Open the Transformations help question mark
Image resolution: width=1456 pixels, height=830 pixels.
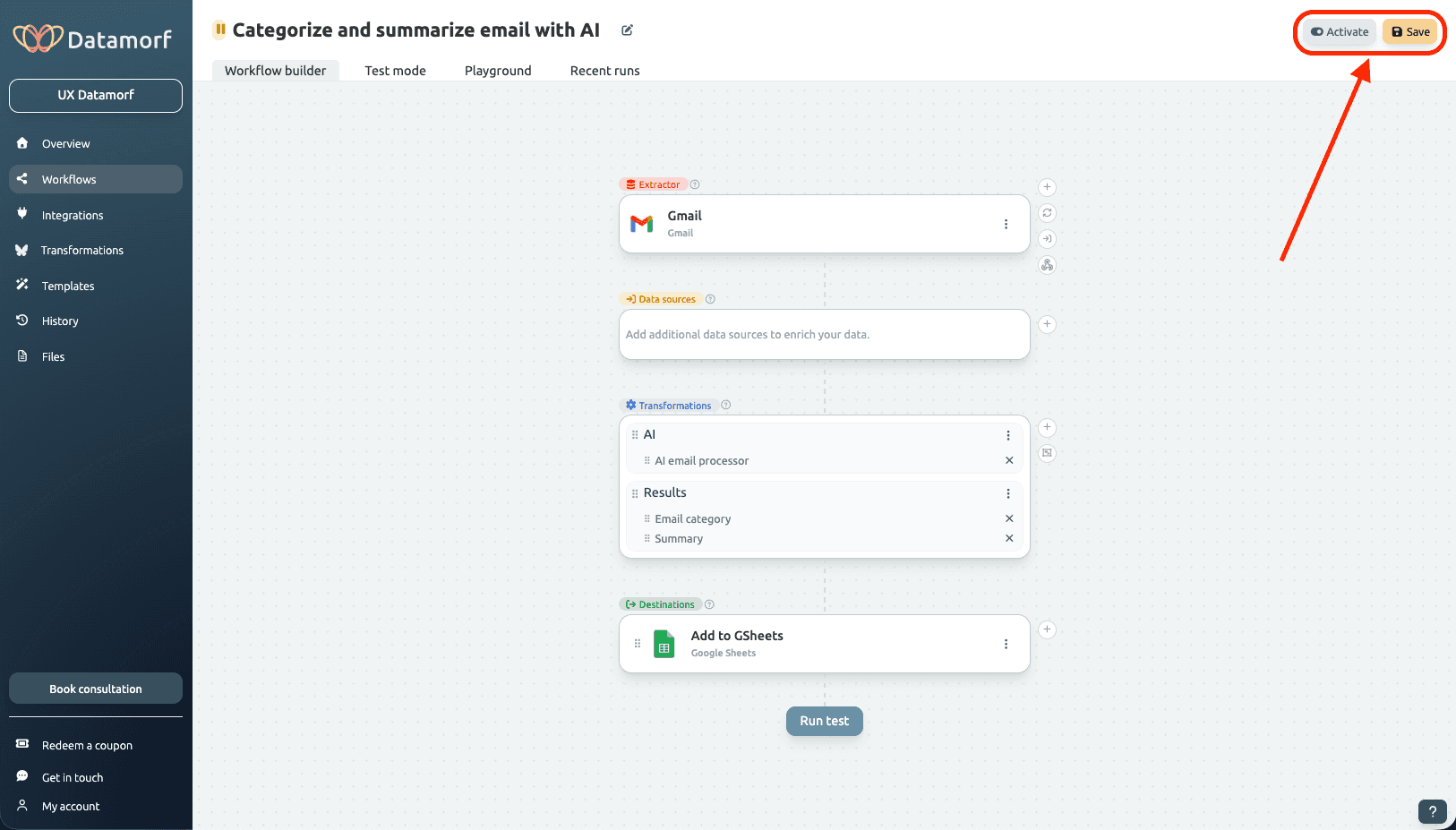pyautogui.click(x=726, y=405)
